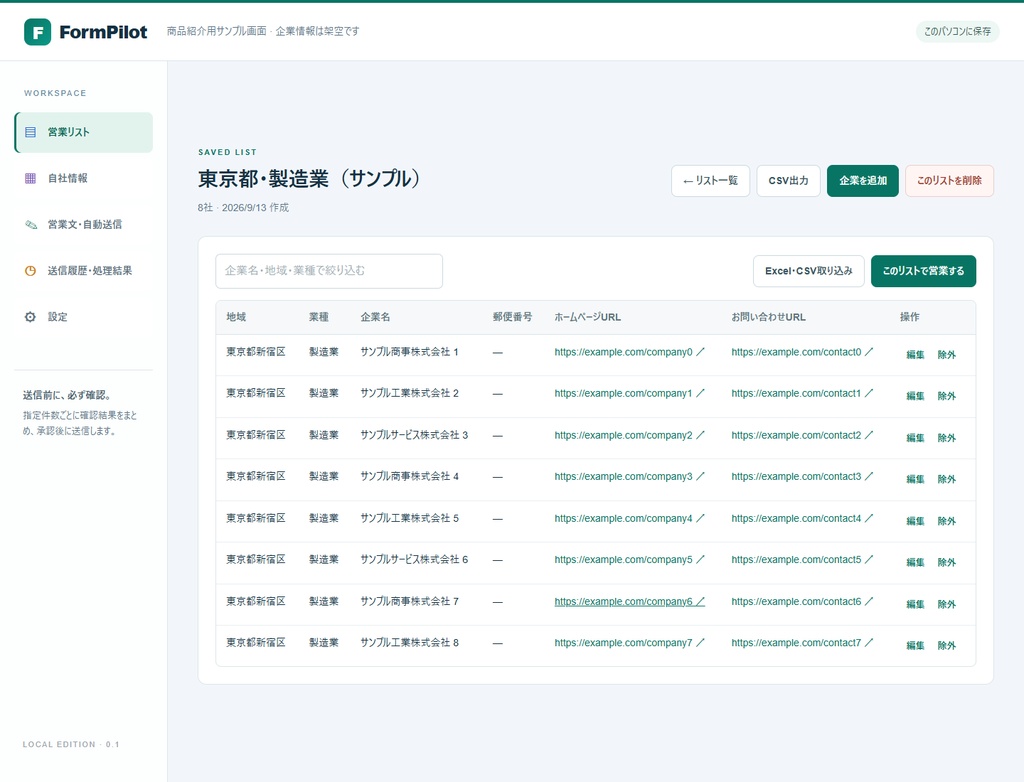Screen dimensions: 1024x782
Task: Export the list with CSV出力
Action: coord(788,181)
